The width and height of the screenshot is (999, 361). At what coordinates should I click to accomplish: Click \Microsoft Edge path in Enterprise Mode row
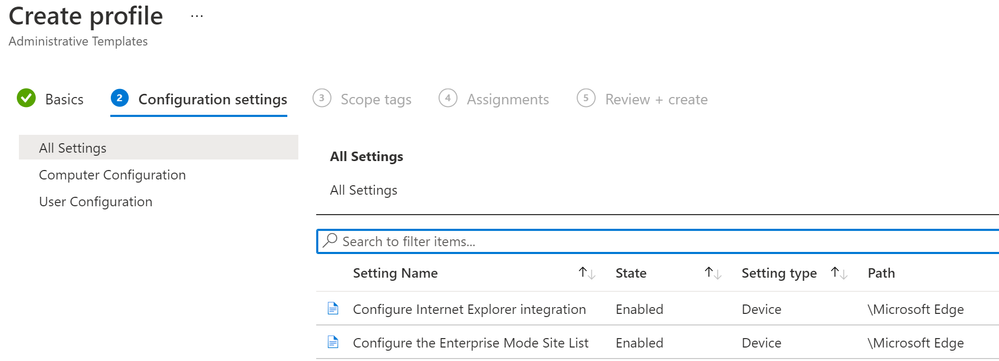(916, 343)
